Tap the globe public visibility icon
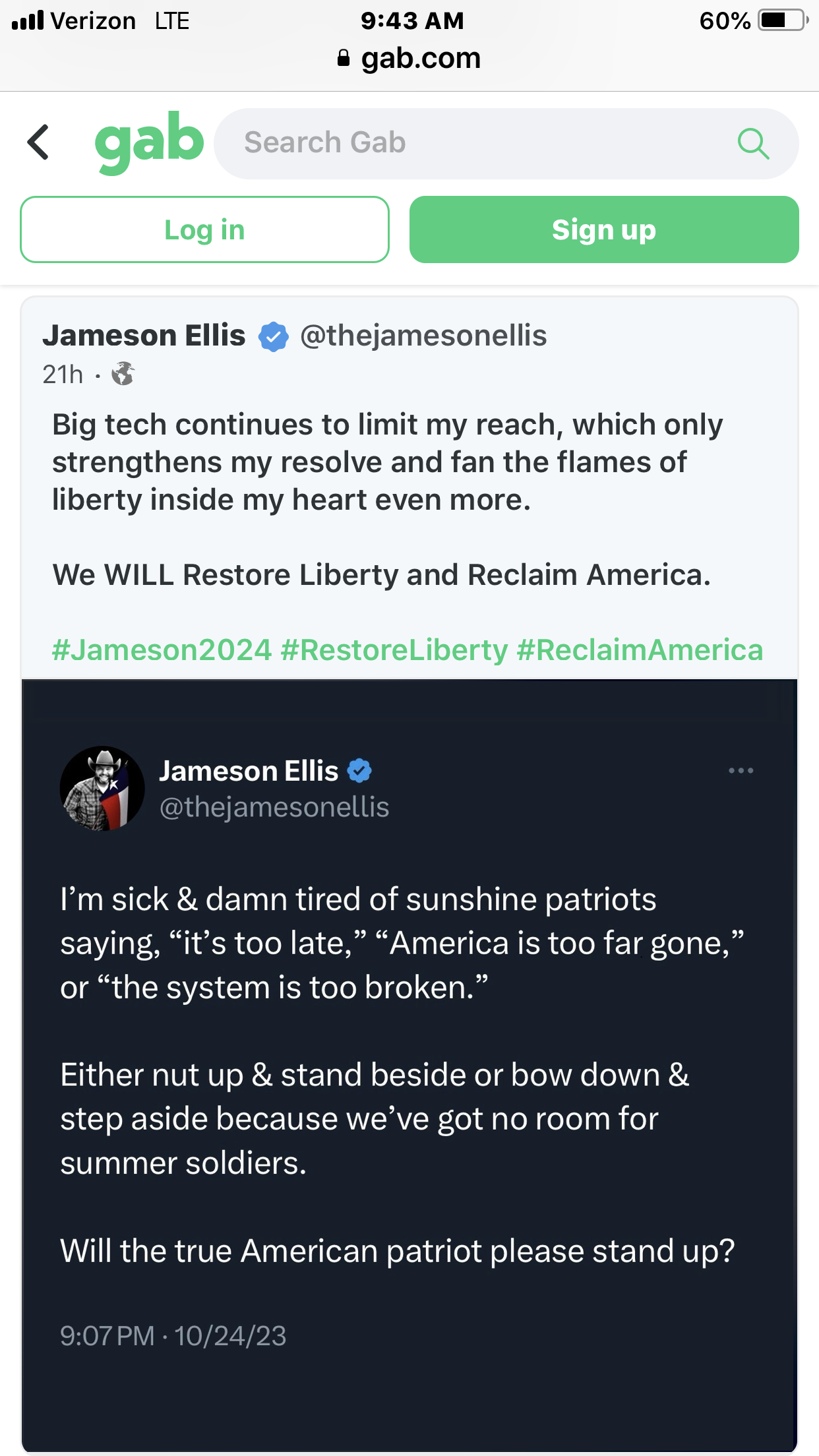The width and height of the screenshot is (819, 1456). pyautogui.click(x=123, y=374)
